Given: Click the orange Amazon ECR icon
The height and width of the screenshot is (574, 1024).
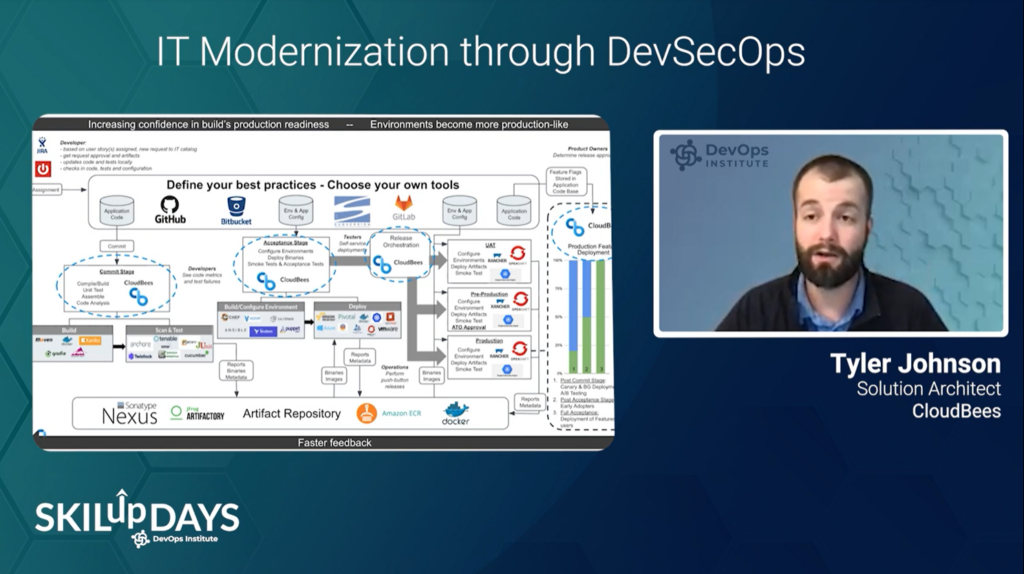Looking at the screenshot, I should (x=366, y=413).
